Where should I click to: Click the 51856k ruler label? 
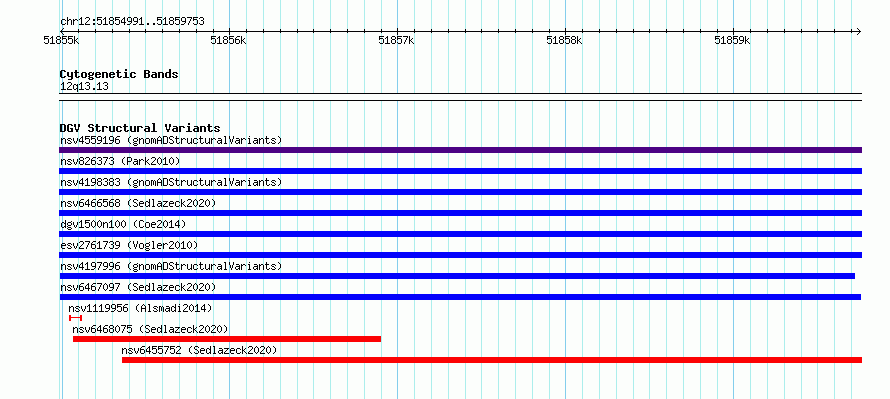pyautogui.click(x=228, y=40)
